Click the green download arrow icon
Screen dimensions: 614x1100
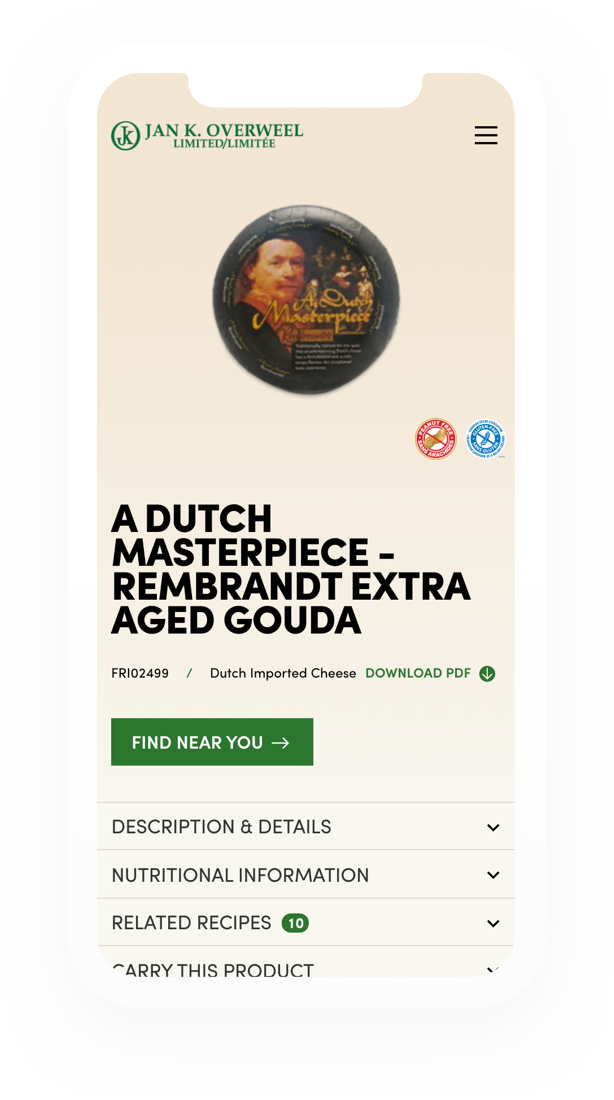click(x=487, y=673)
